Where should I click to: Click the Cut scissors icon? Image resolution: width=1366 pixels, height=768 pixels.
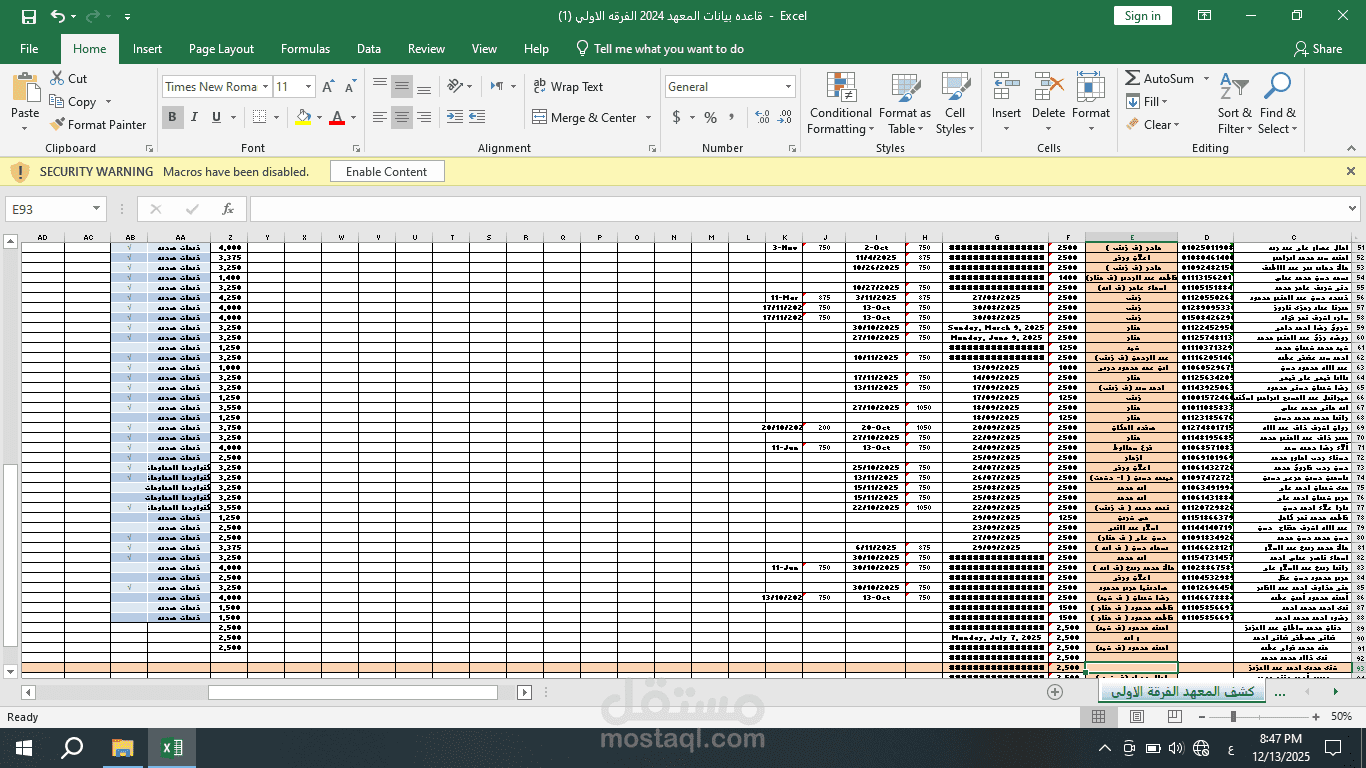57,78
